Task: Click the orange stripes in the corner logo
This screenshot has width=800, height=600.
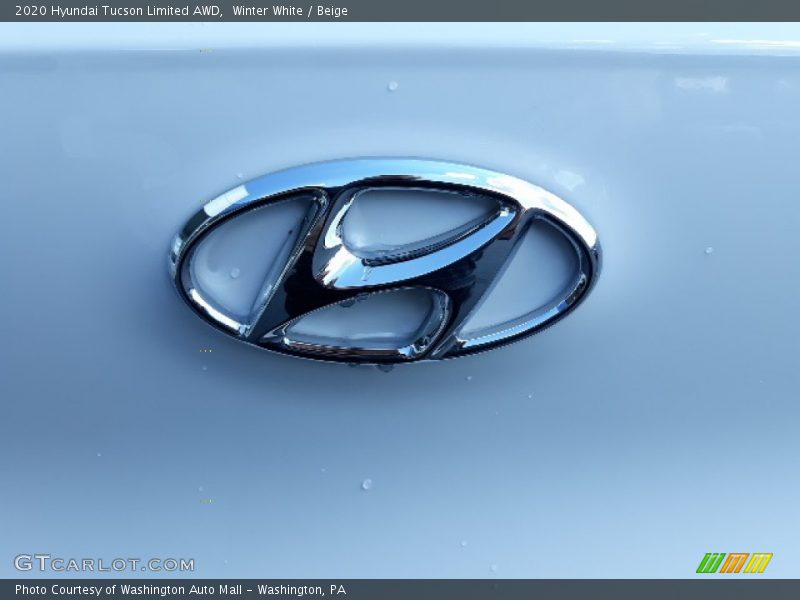Action: click(734, 563)
